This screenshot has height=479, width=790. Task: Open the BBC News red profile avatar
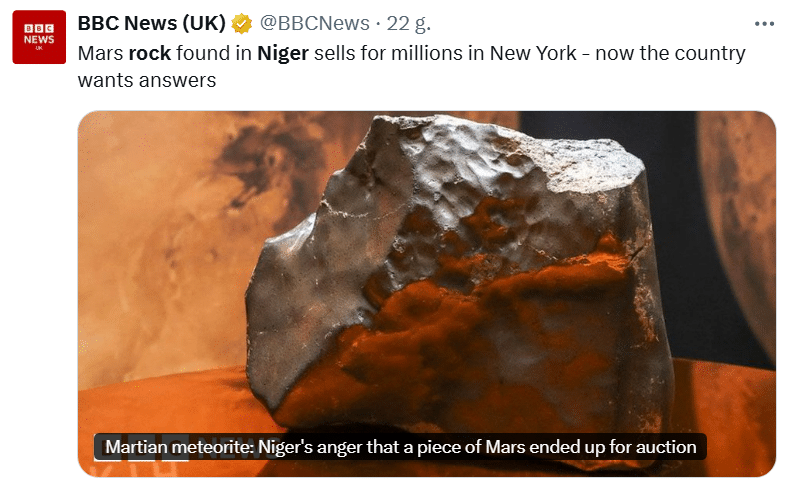tap(39, 37)
